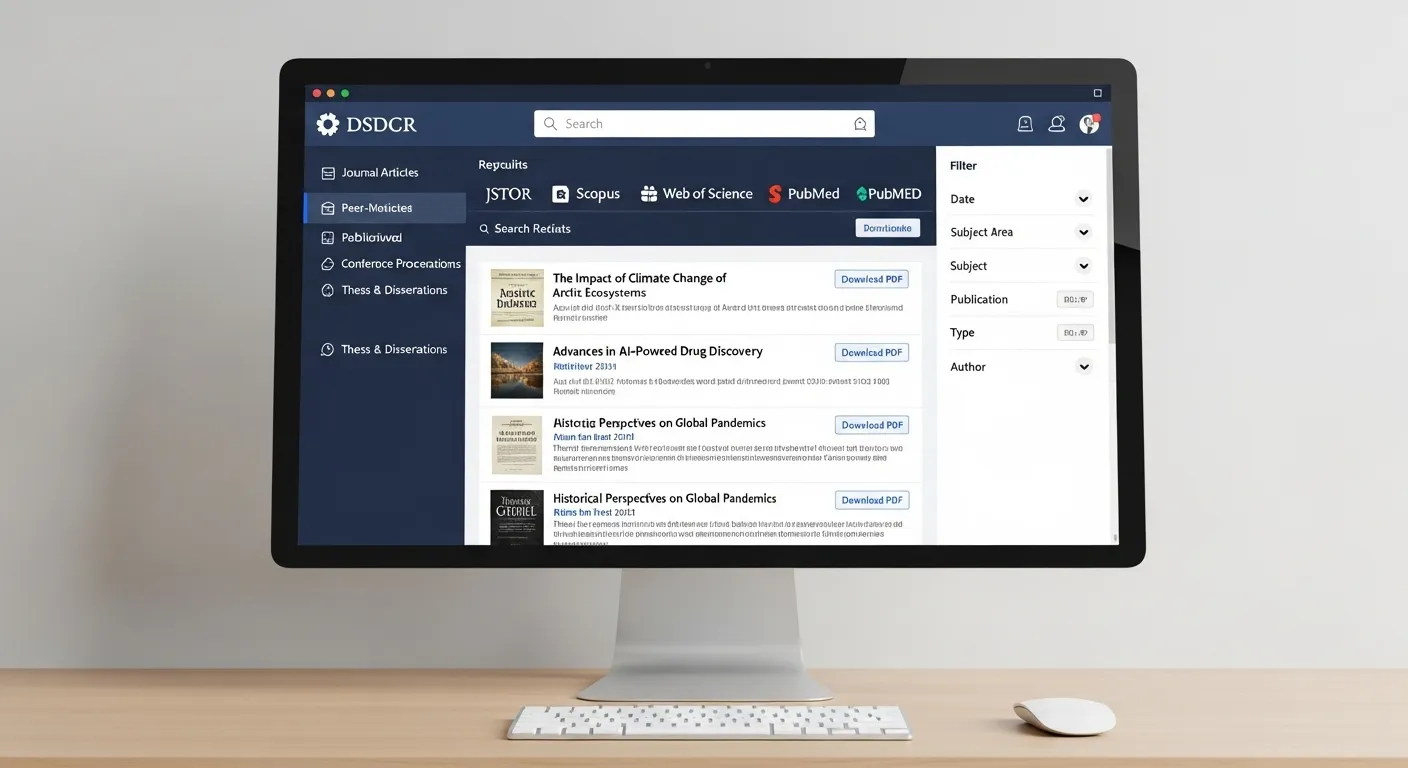Click the magnifier icon in the search bar
Image resolution: width=1408 pixels, height=768 pixels.
[x=549, y=123]
